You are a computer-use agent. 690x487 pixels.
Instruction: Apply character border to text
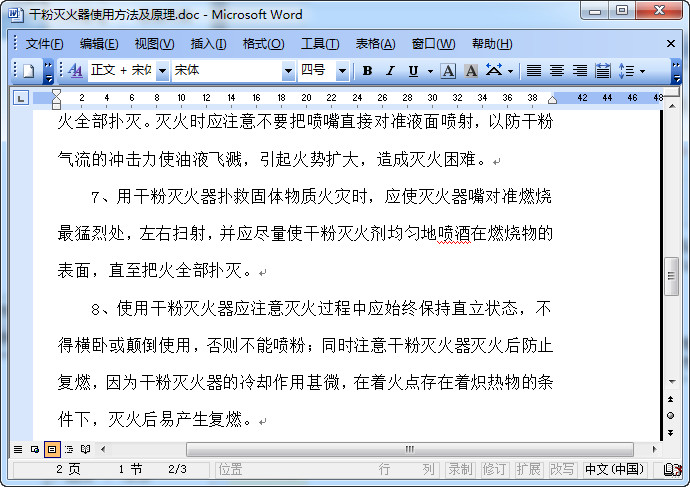coord(448,71)
